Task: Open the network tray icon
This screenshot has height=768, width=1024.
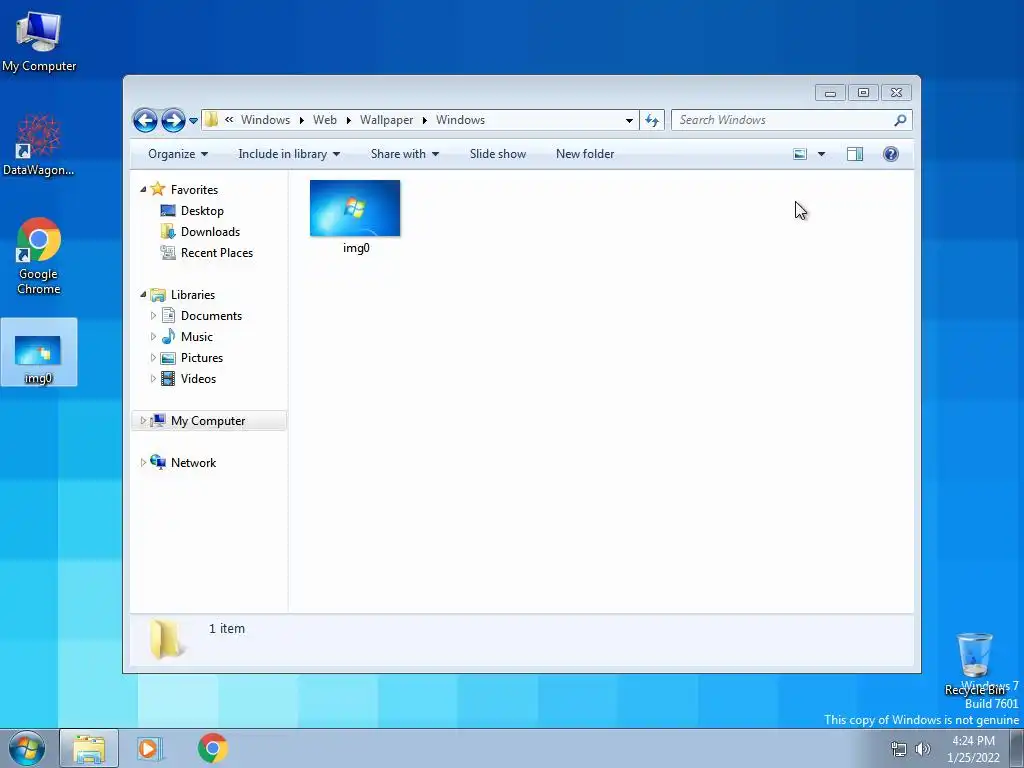Action: (x=899, y=749)
